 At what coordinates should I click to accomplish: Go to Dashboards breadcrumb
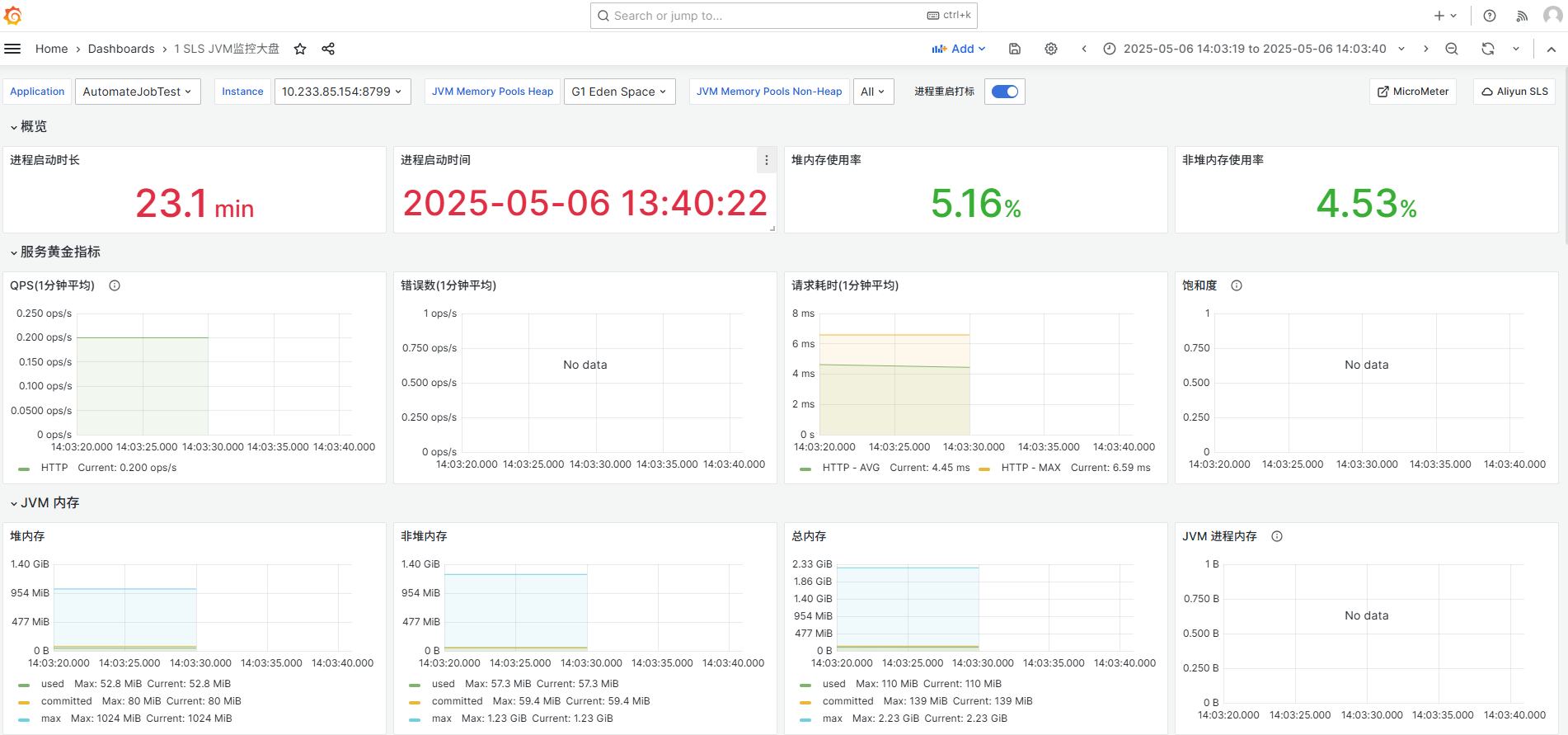tap(121, 49)
